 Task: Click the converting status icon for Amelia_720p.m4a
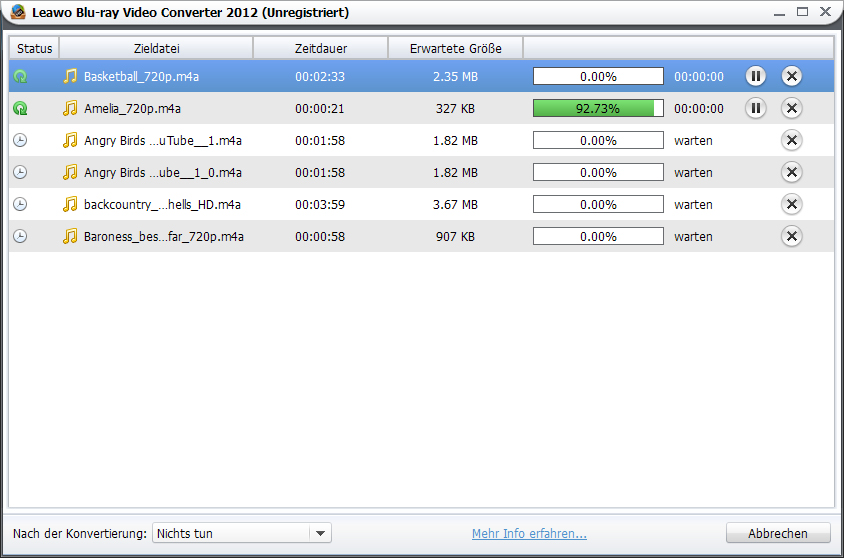coord(20,108)
